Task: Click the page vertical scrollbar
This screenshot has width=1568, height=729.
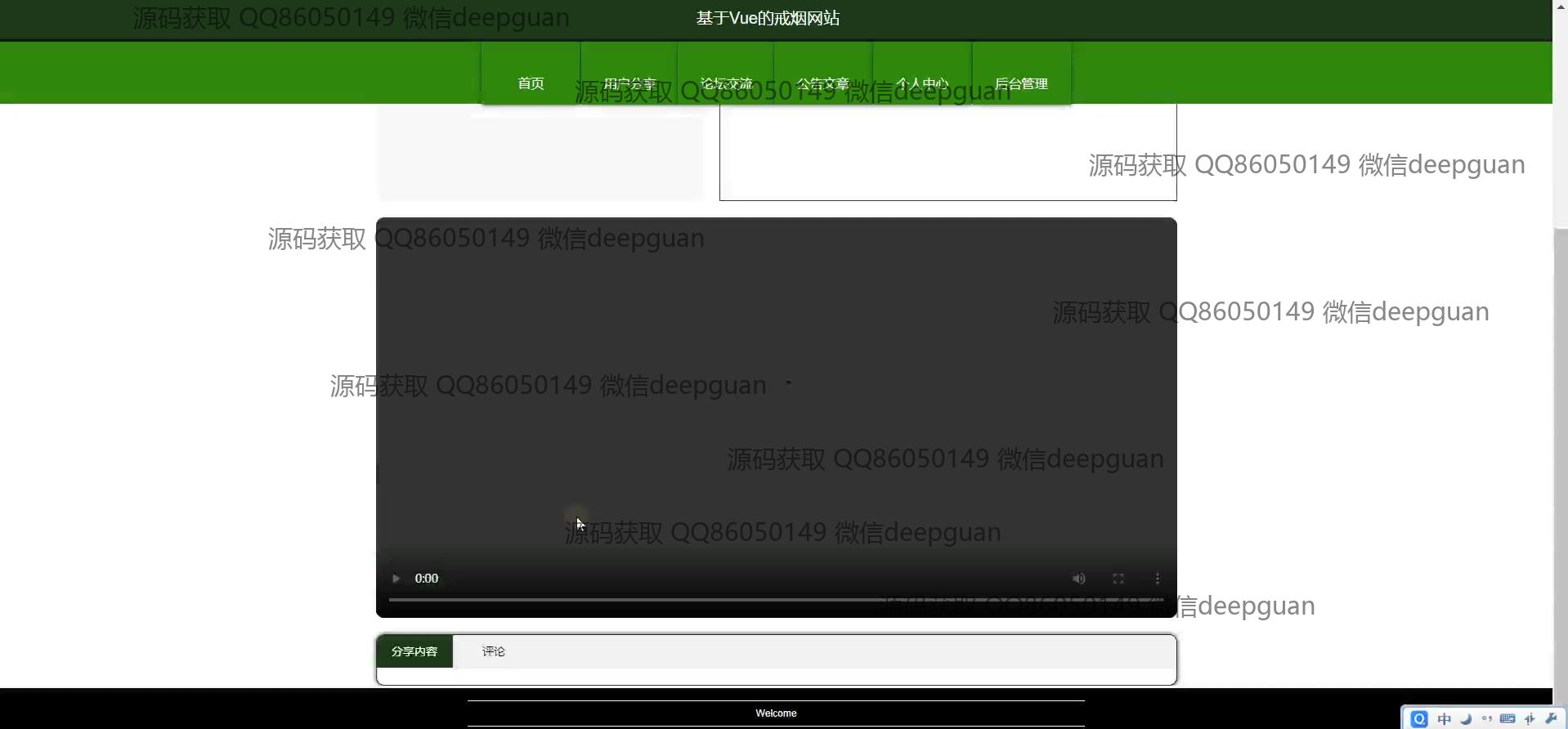Action: [1560, 409]
